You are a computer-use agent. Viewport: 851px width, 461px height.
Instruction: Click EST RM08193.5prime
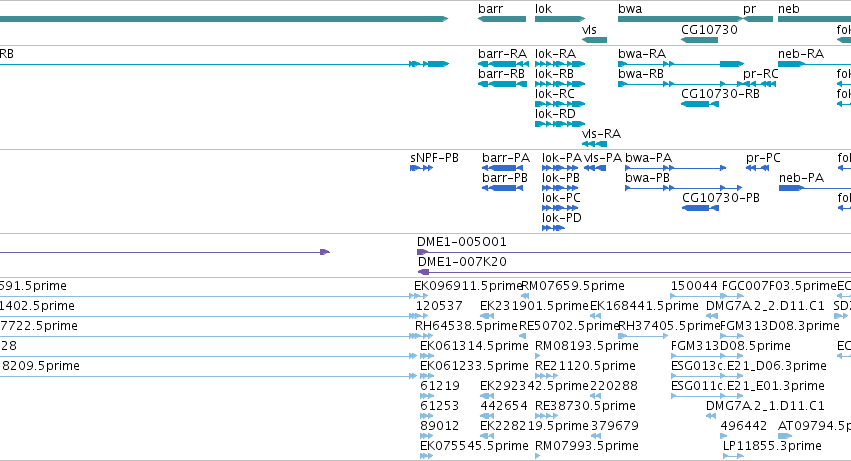click(538, 356)
